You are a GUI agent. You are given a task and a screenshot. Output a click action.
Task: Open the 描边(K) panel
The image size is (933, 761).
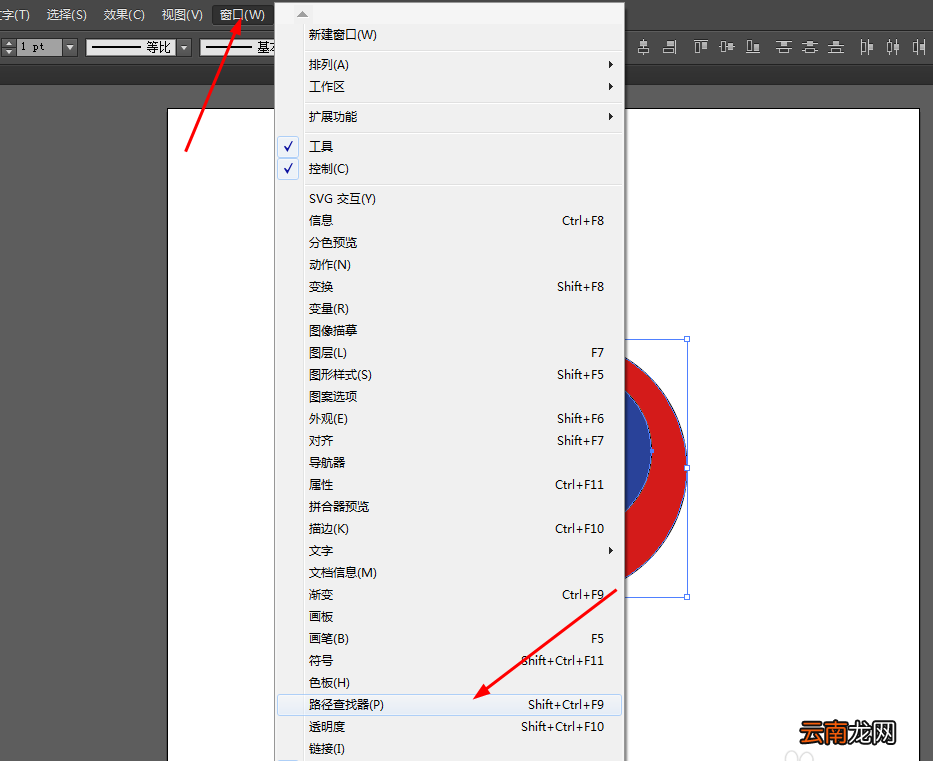click(449, 528)
